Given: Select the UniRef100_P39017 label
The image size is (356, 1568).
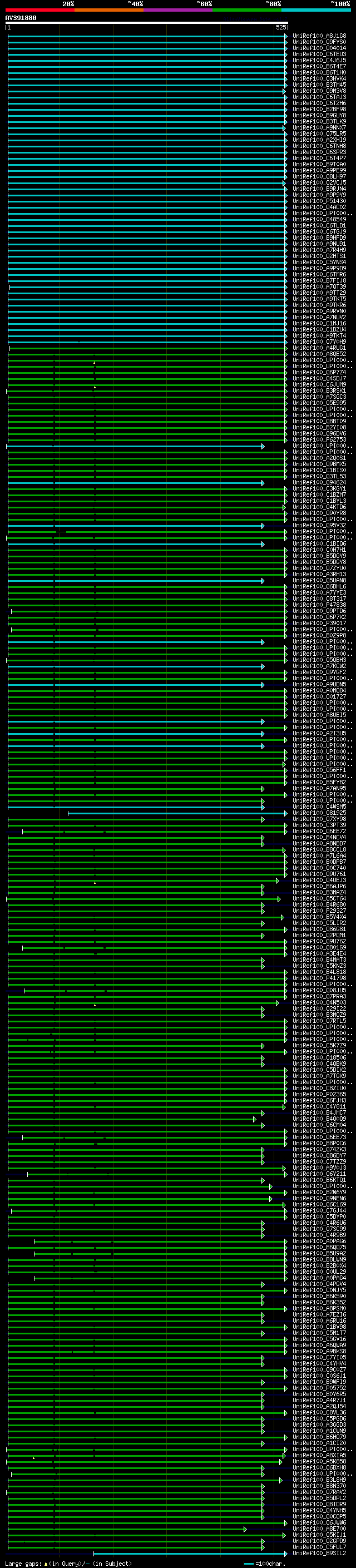Looking at the screenshot, I should pyautogui.click(x=319, y=624).
